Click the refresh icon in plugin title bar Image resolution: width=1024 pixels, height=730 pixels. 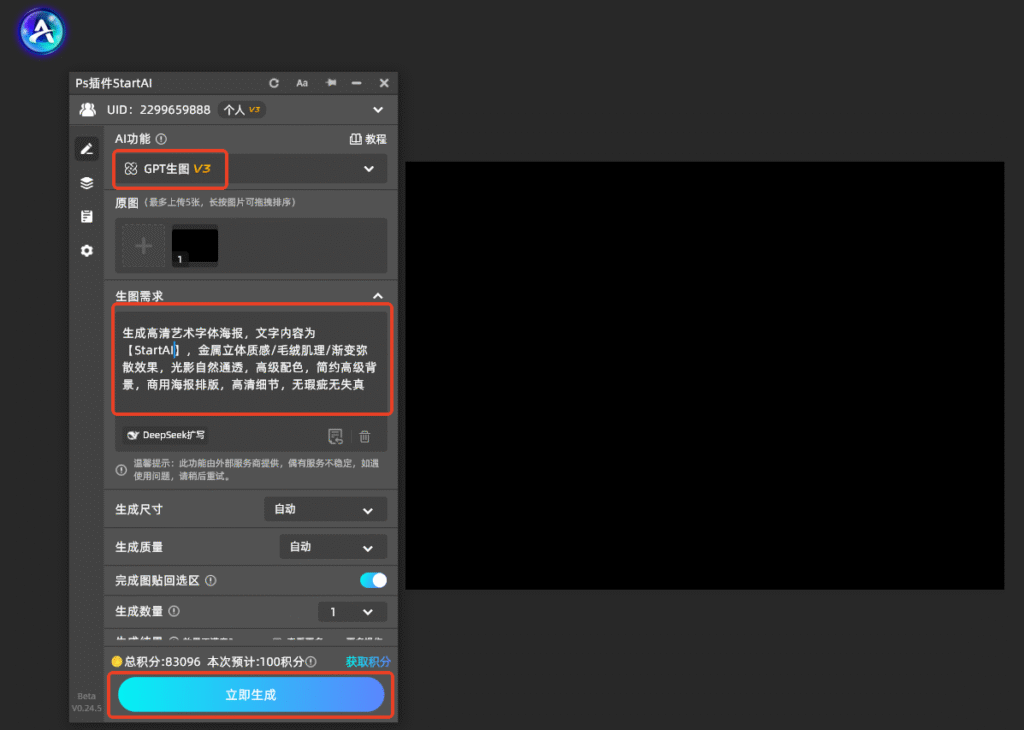(274, 83)
